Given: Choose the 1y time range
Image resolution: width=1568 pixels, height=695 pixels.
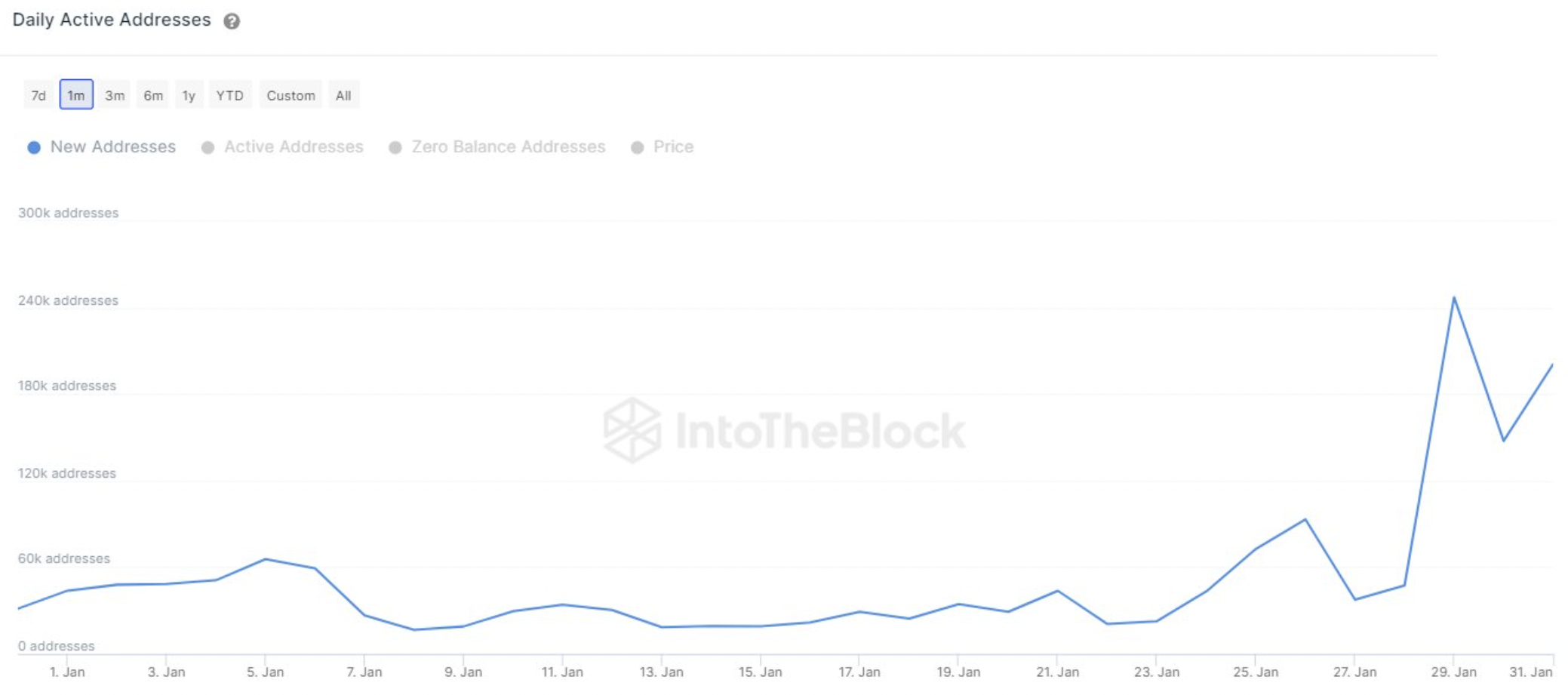Looking at the screenshot, I should [189, 95].
